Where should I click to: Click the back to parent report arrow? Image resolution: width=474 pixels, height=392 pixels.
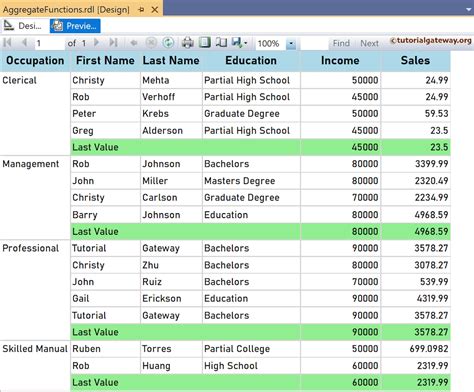134,43
